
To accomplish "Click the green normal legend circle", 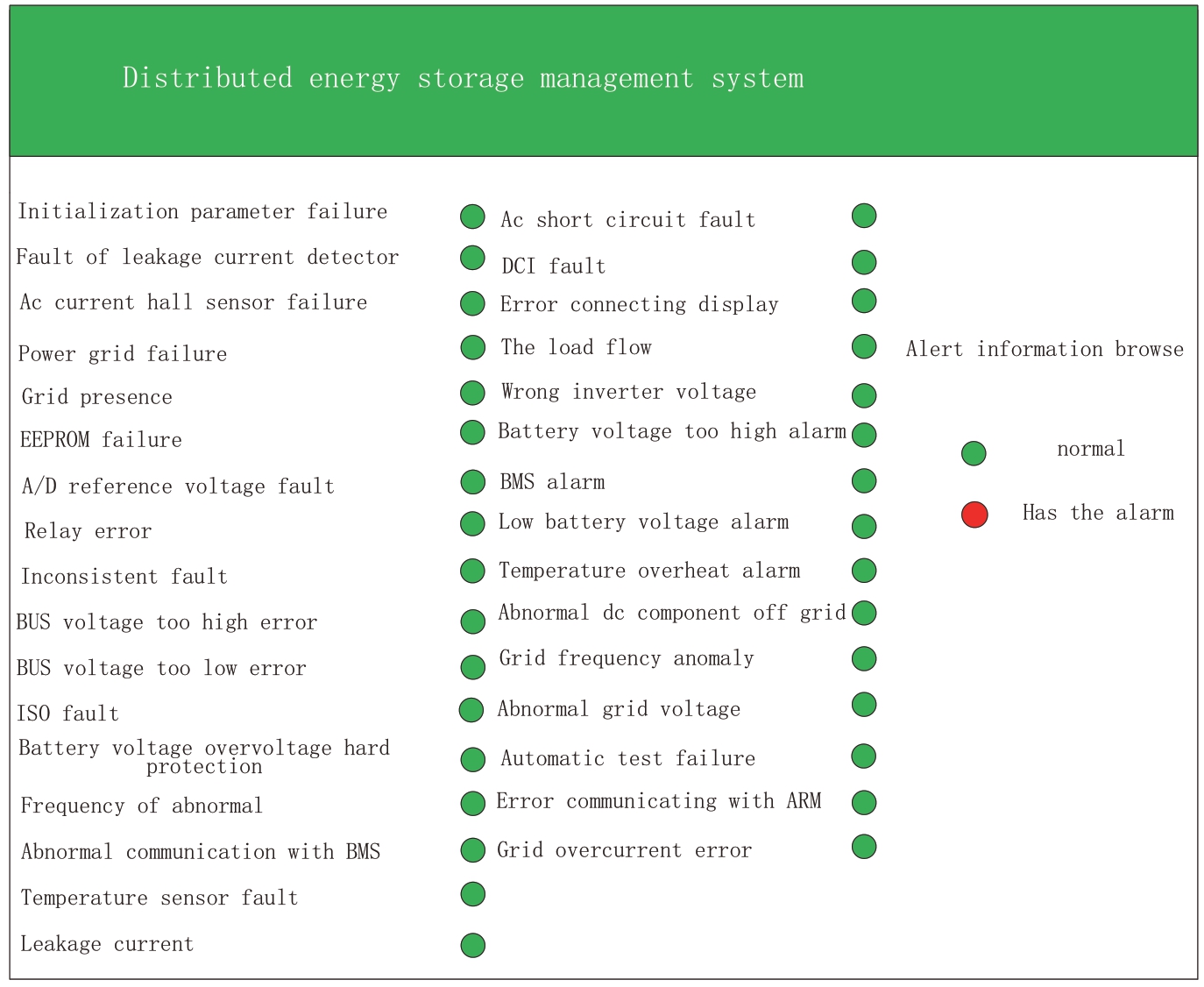I will pos(974,453).
